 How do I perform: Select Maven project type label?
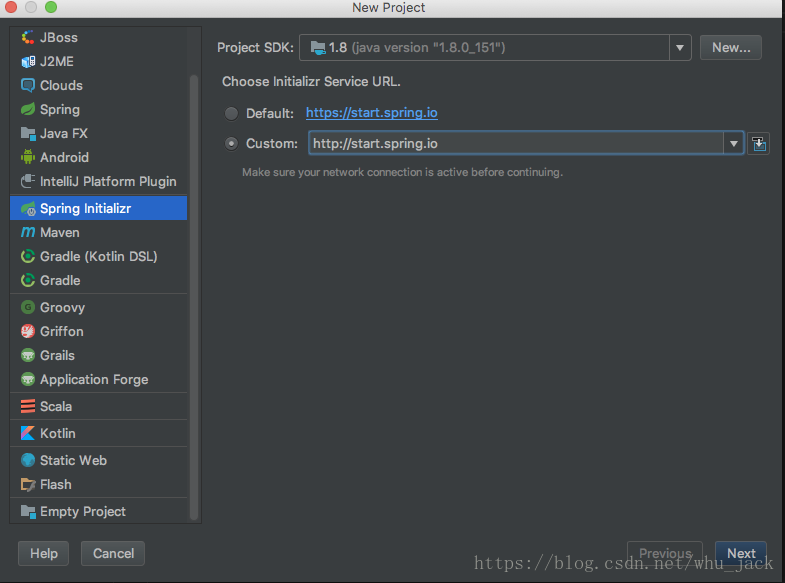tap(60, 232)
